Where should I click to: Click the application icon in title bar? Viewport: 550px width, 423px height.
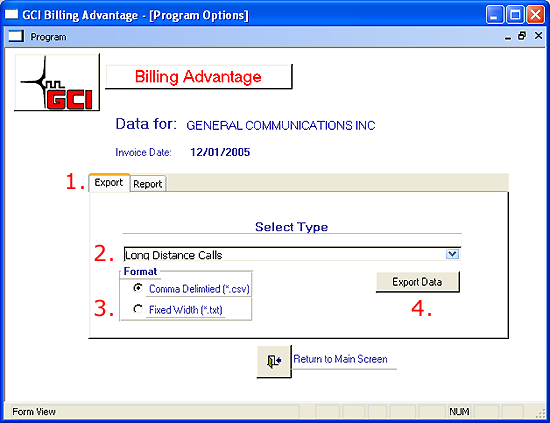coord(11,14)
